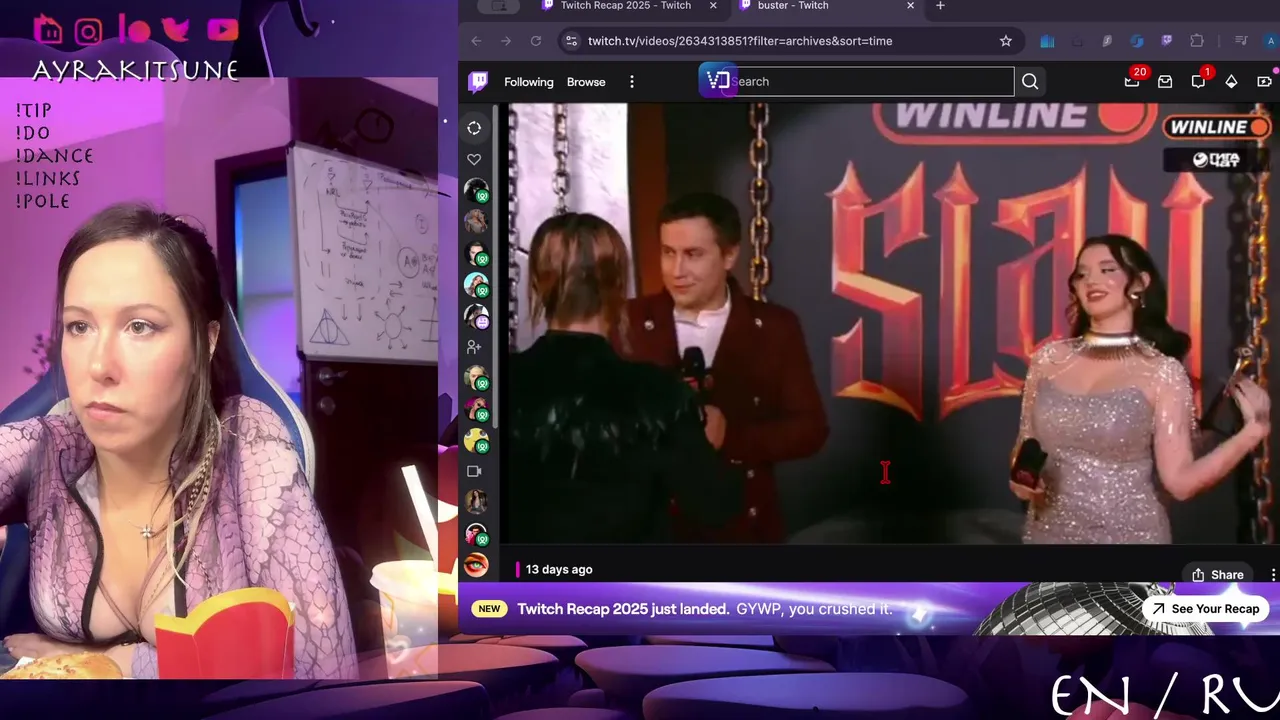
Task: Click the !LINKS command text
Action: (47, 179)
